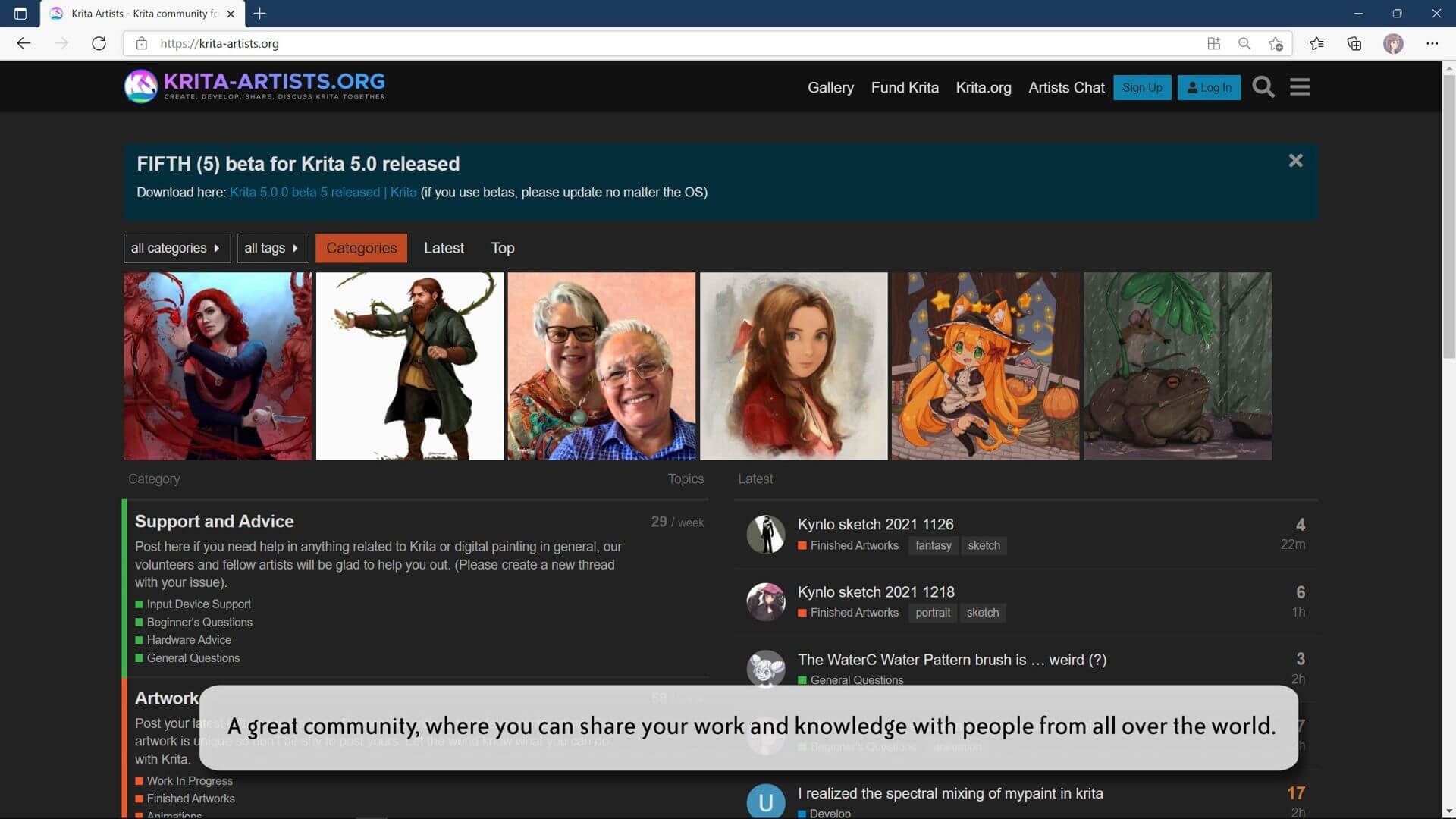Click the Sign Up button
The width and height of the screenshot is (1456, 819).
click(x=1142, y=87)
